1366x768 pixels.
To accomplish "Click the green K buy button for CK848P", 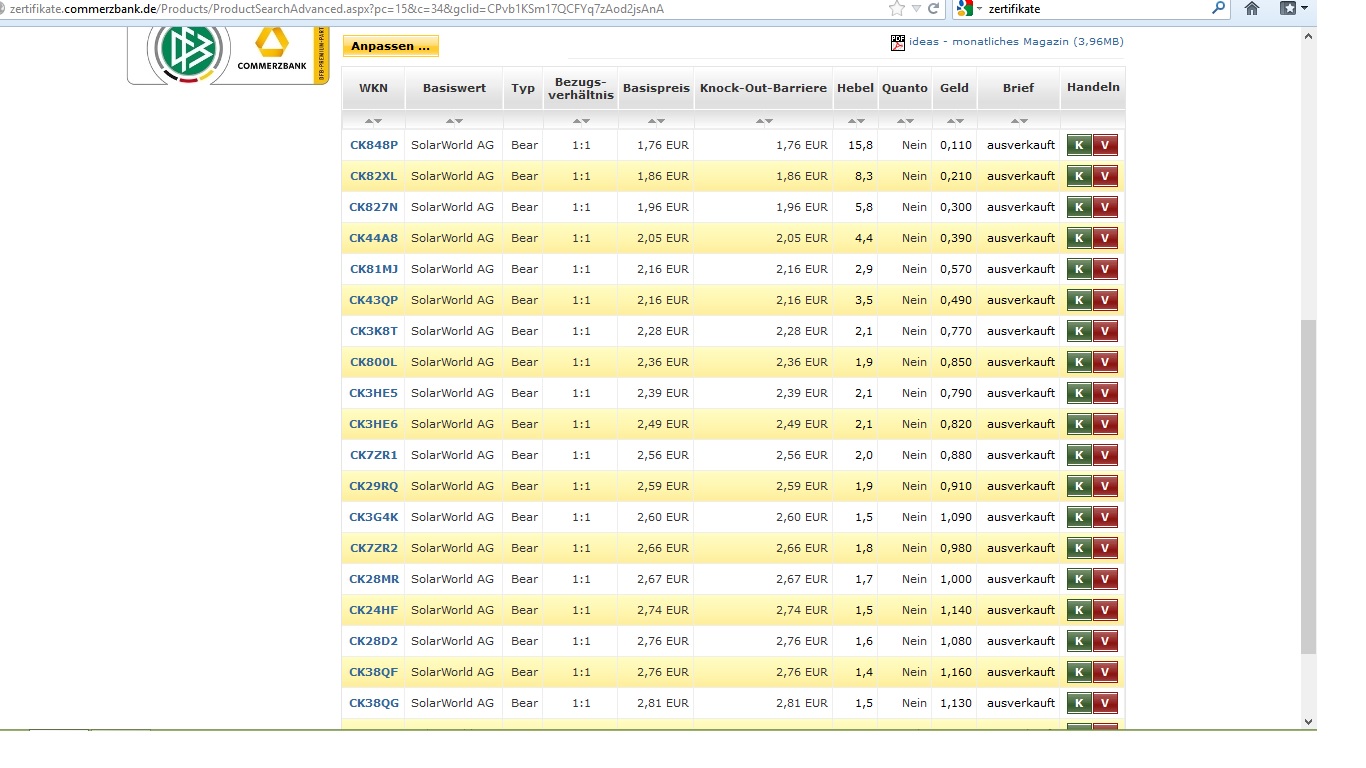I will (x=1078, y=145).
